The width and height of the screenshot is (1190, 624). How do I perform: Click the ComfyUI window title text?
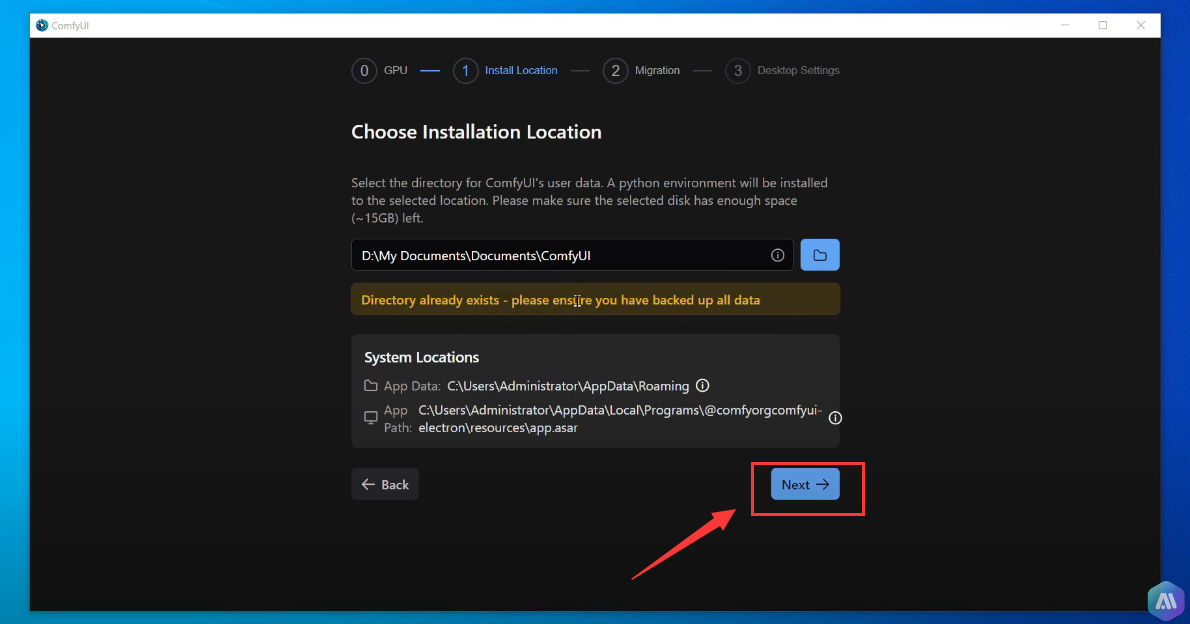tap(70, 25)
